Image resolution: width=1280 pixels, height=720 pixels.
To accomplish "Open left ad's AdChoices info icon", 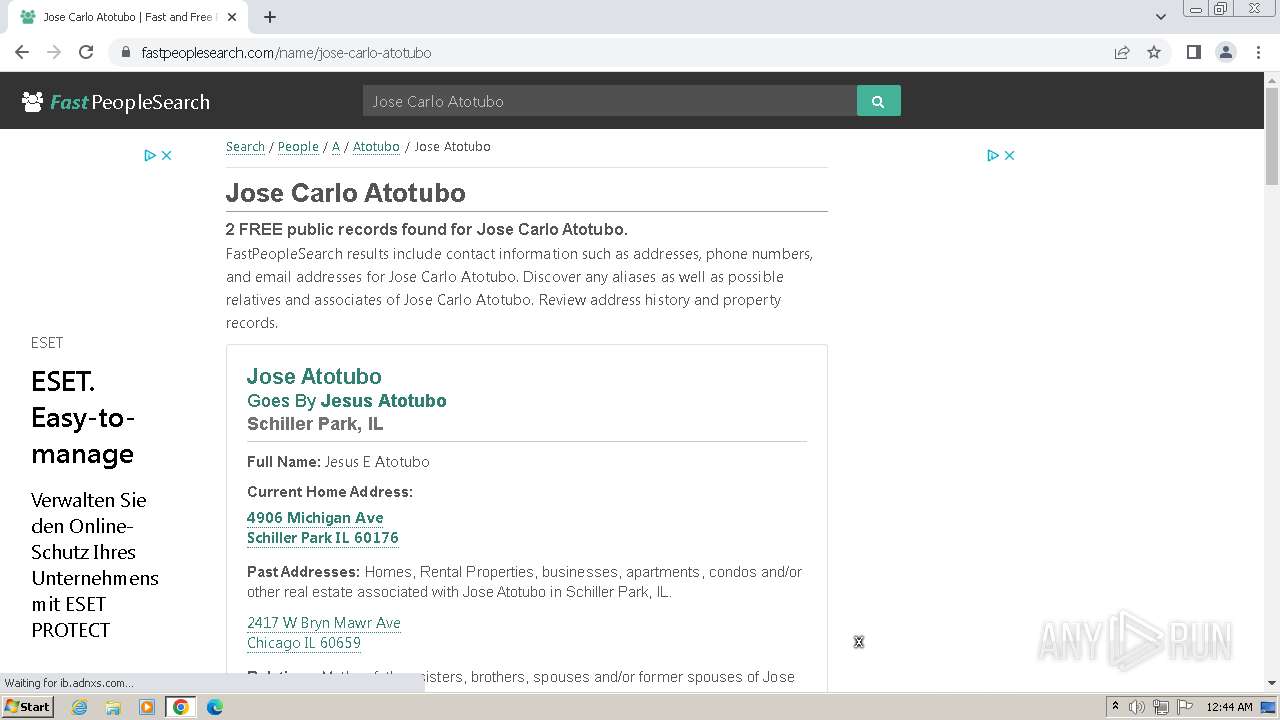I will pyautogui.click(x=150, y=155).
